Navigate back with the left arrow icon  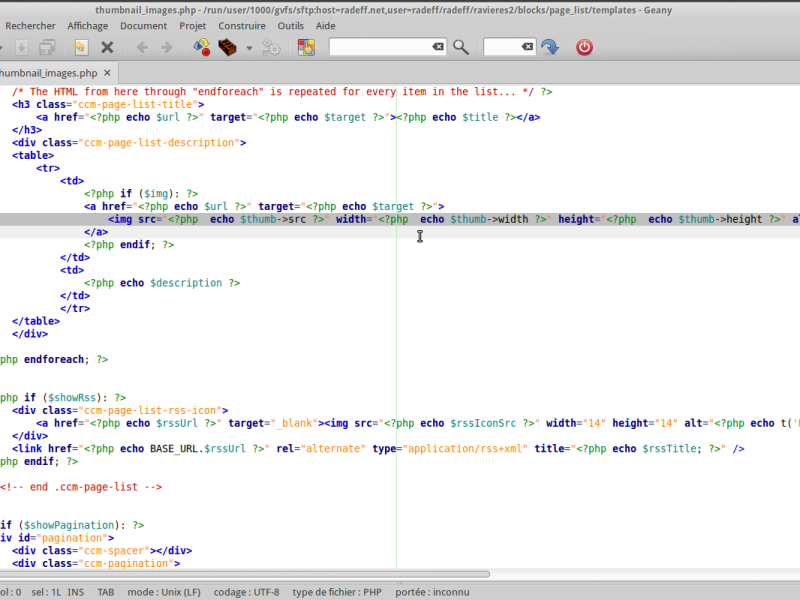(x=142, y=47)
